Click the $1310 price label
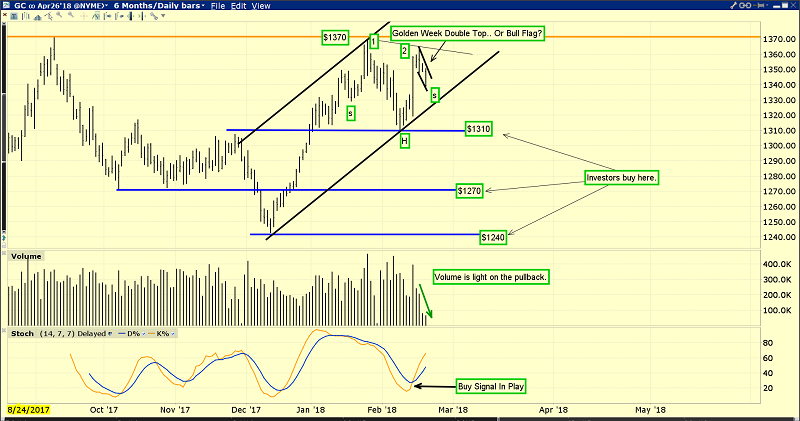The height and width of the screenshot is (421, 800). tap(479, 129)
